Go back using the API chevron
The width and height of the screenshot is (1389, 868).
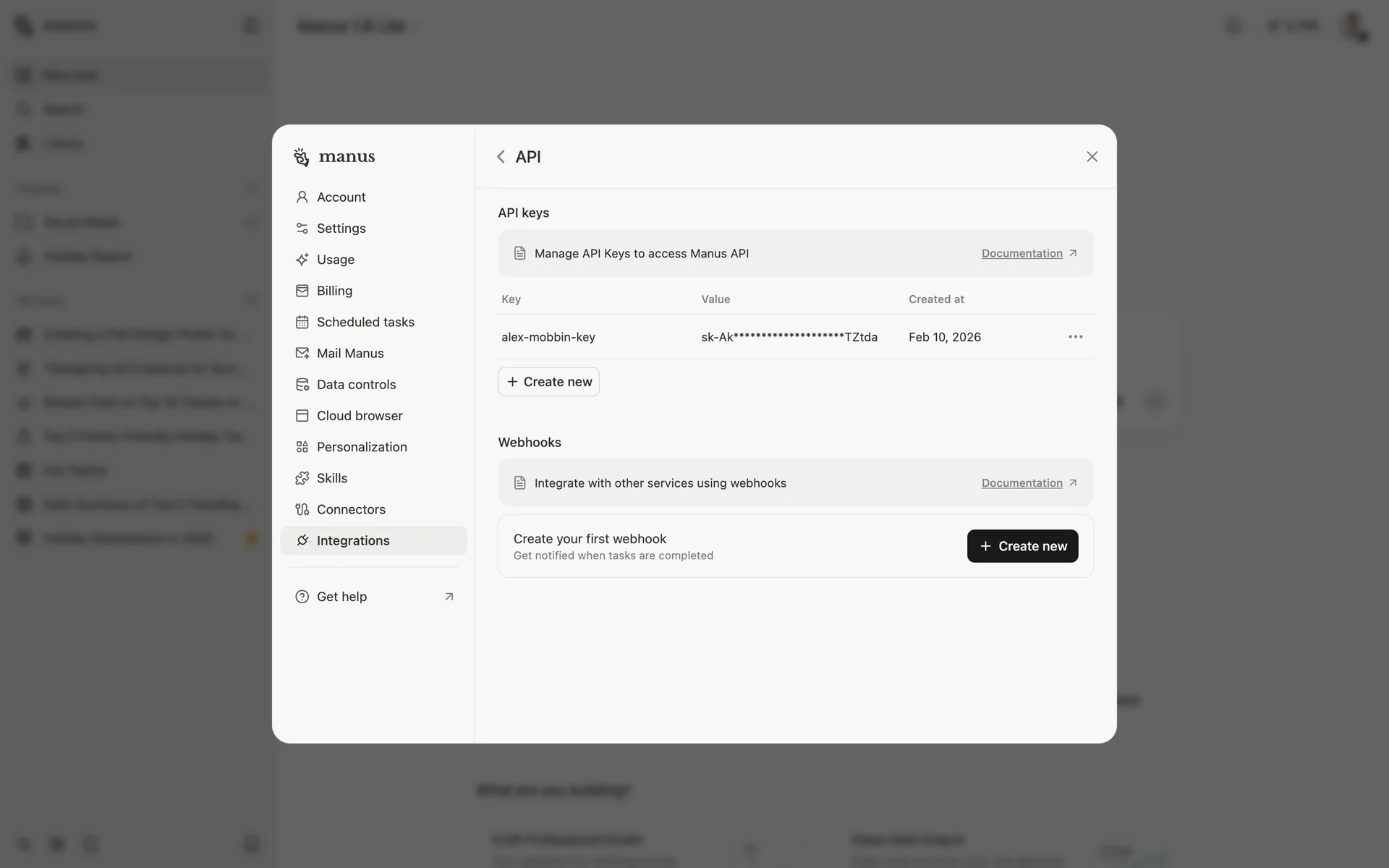[x=501, y=157]
